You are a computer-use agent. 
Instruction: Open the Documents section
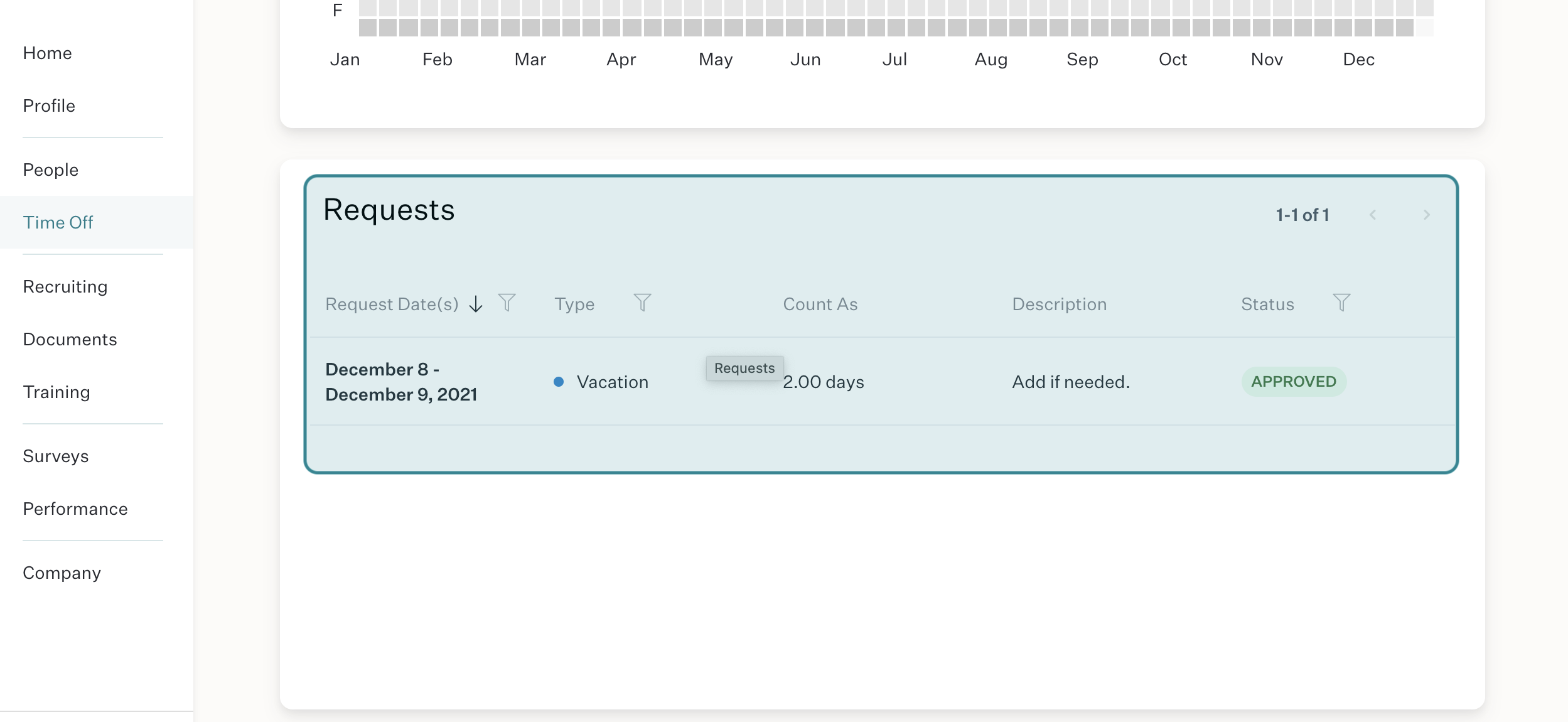coord(70,340)
